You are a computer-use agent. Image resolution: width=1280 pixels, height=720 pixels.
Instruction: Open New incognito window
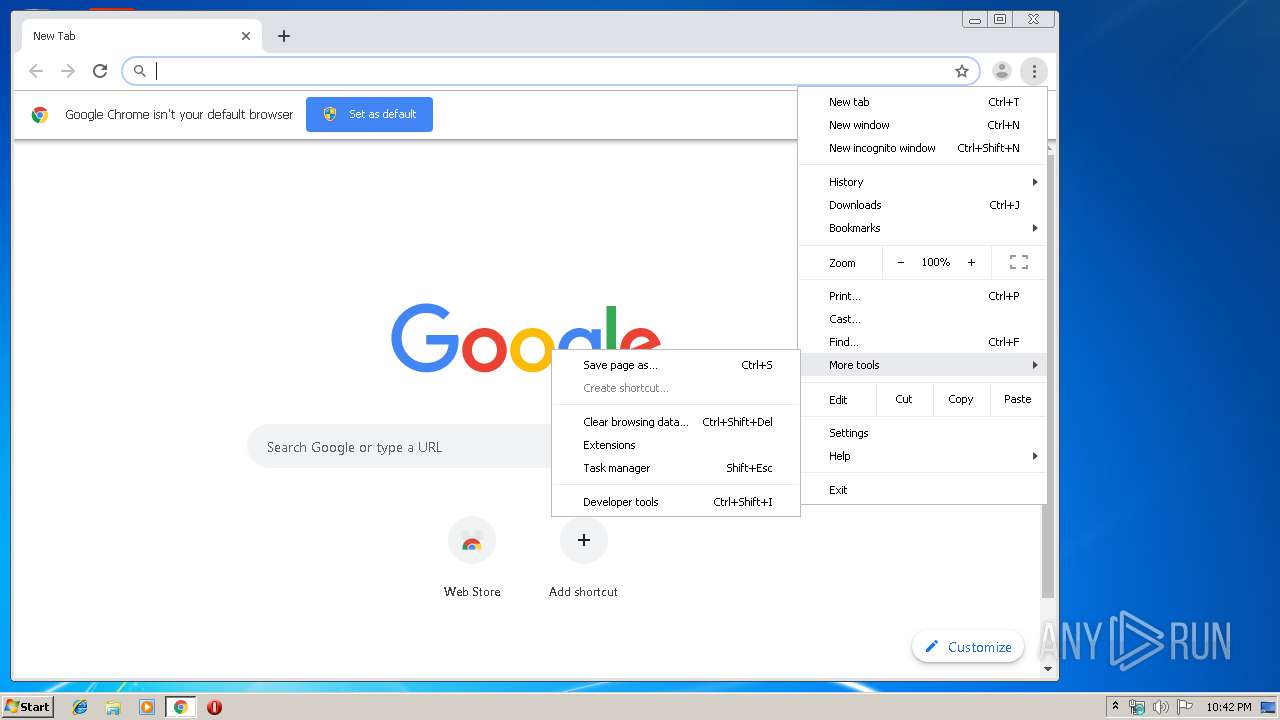pos(923,148)
